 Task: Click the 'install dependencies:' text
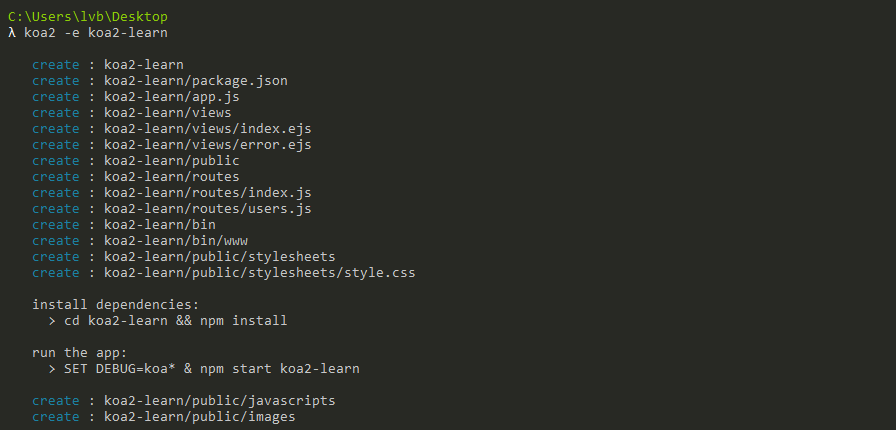[x=115, y=305]
